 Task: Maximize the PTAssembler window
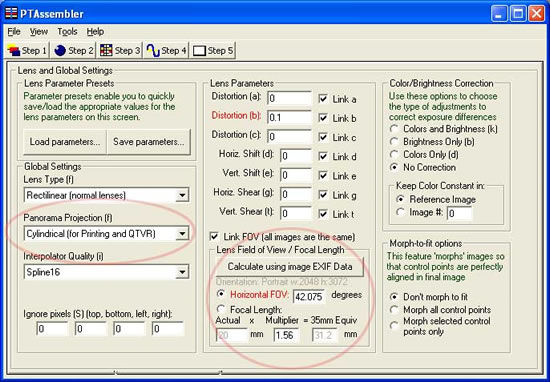click(518, 14)
